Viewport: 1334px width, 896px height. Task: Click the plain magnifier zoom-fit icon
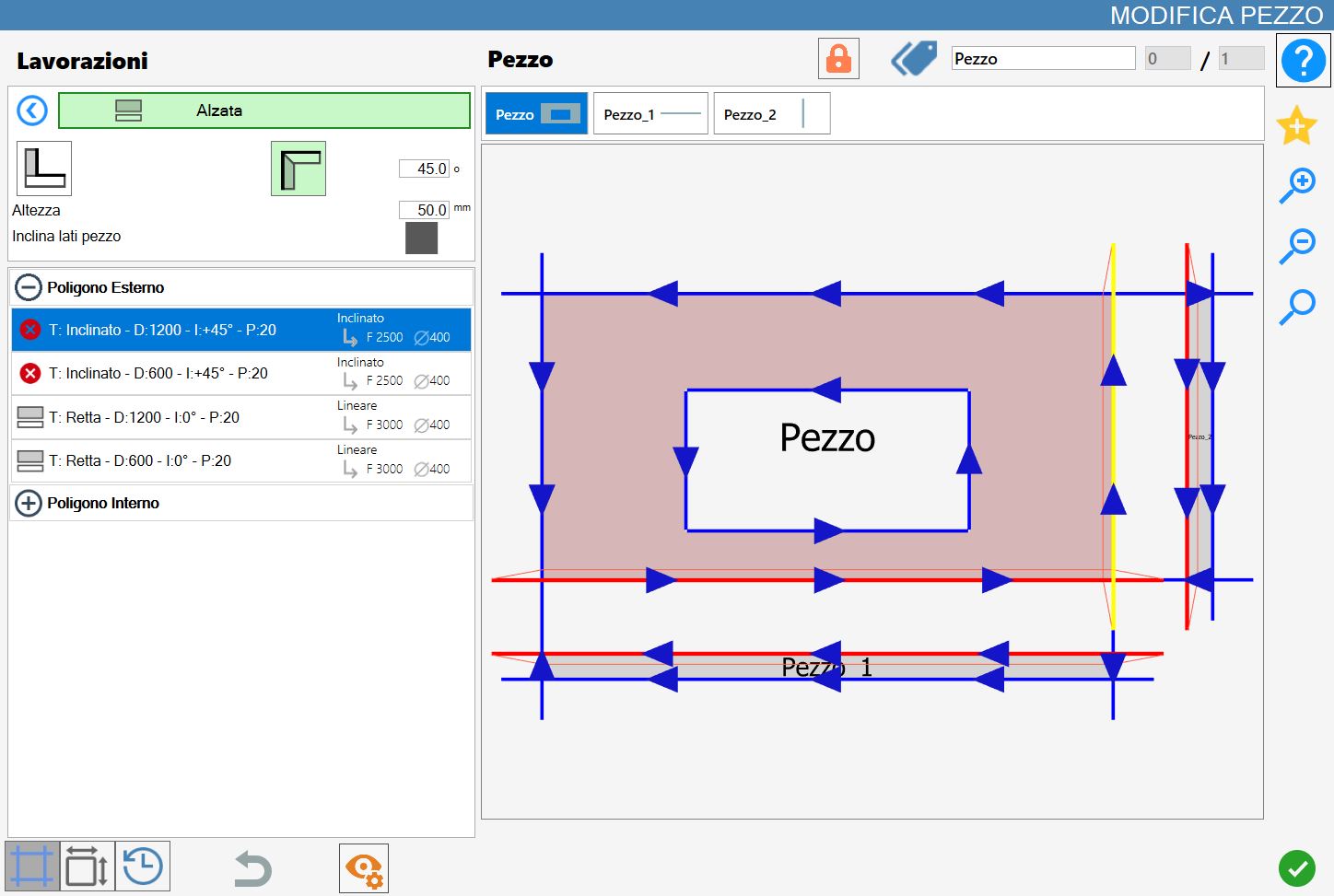click(1297, 307)
